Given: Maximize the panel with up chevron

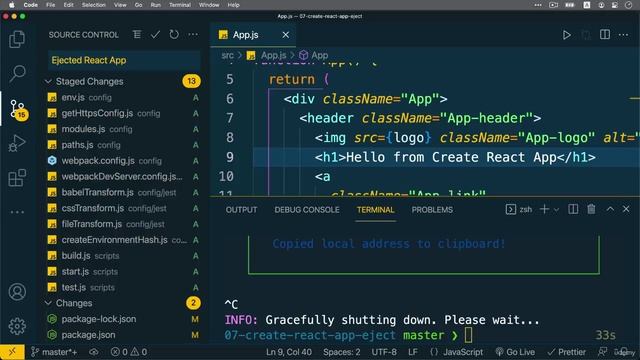Looking at the screenshot, I should [610, 209].
